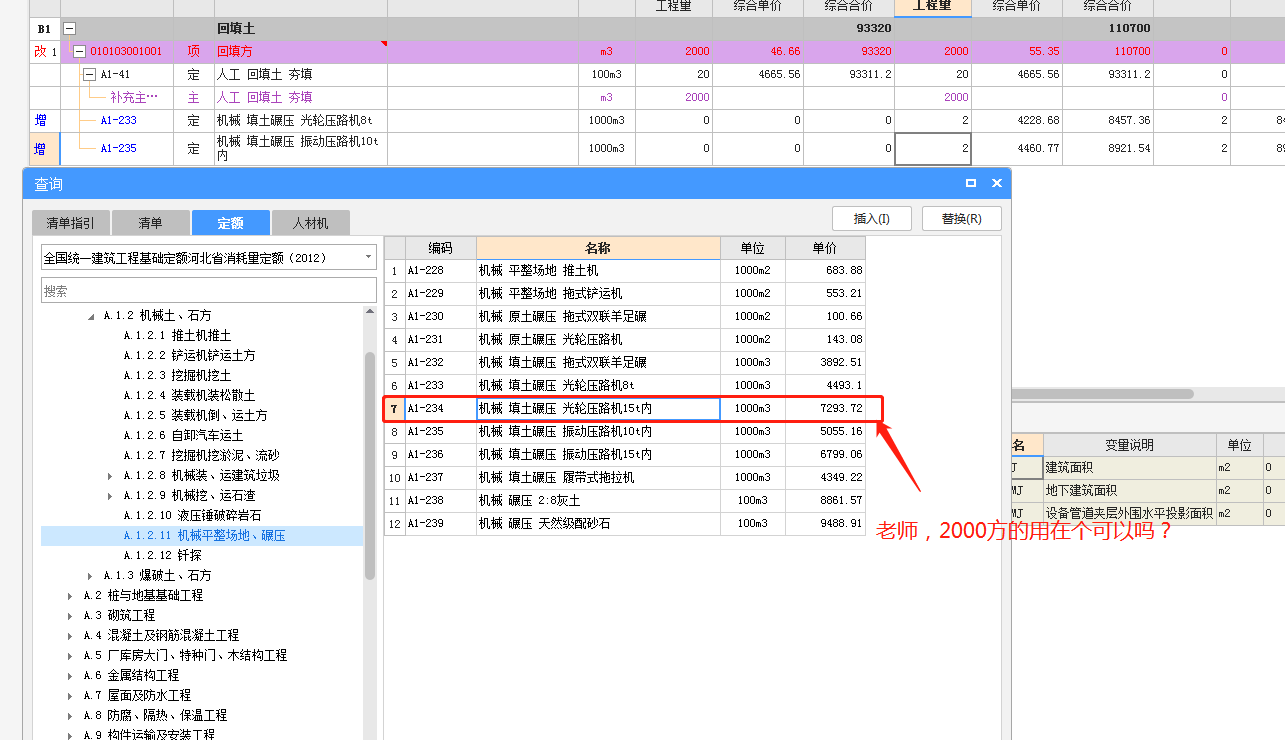The width and height of the screenshot is (1285, 740).
Task: Select row A1-231 原土碾压 光轮压路机
Action: coord(625,339)
